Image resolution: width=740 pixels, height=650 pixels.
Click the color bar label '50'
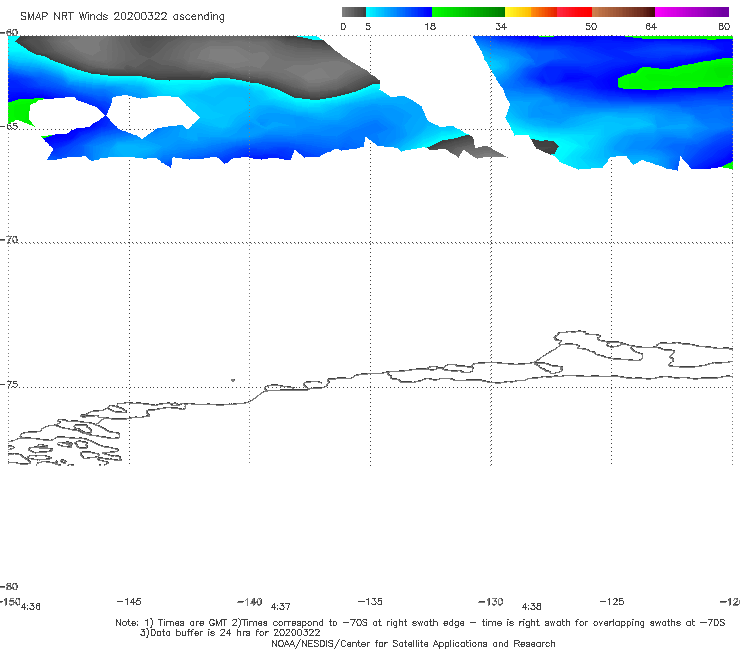(591, 27)
